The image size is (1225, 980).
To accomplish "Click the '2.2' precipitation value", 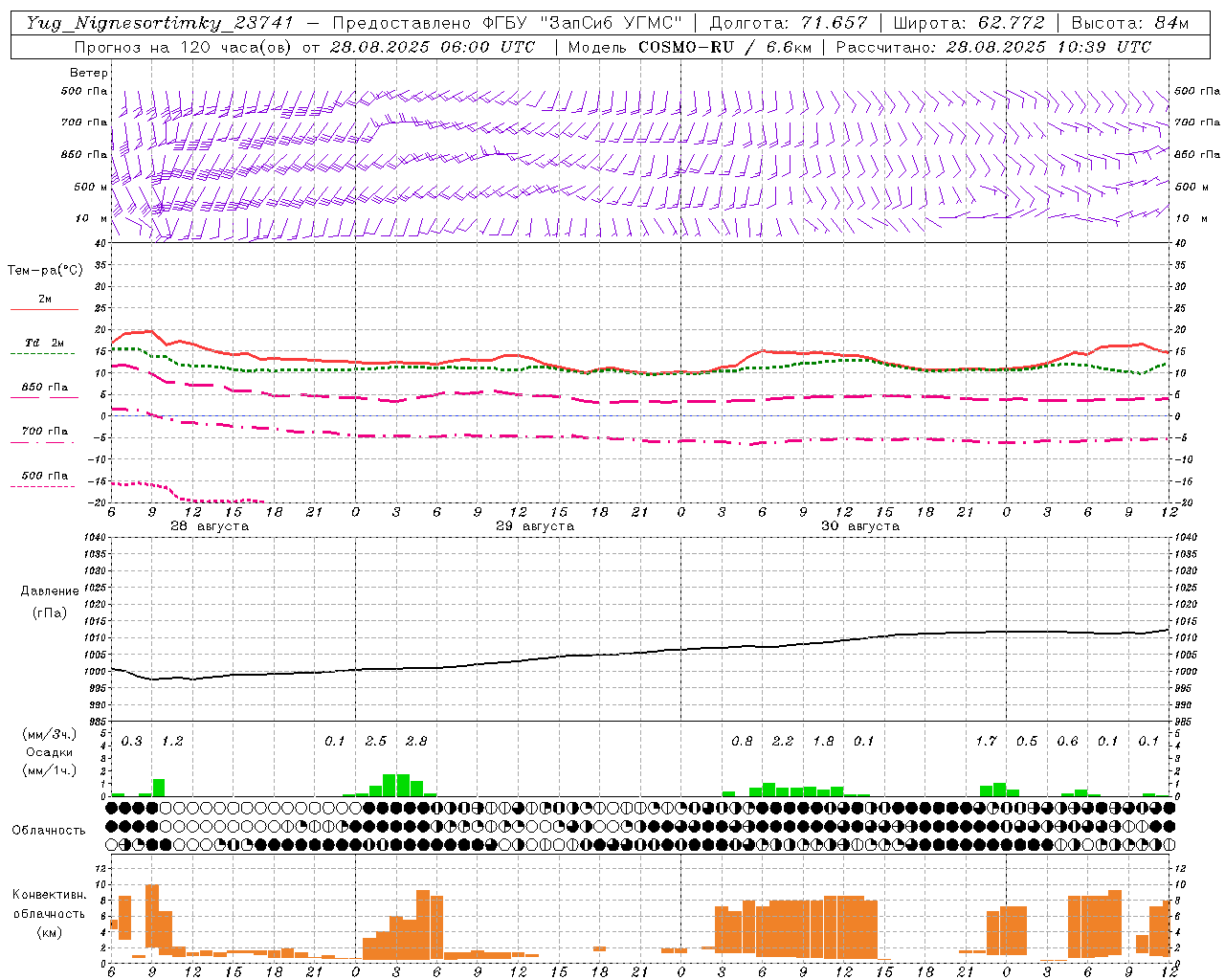I will click(x=783, y=742).
